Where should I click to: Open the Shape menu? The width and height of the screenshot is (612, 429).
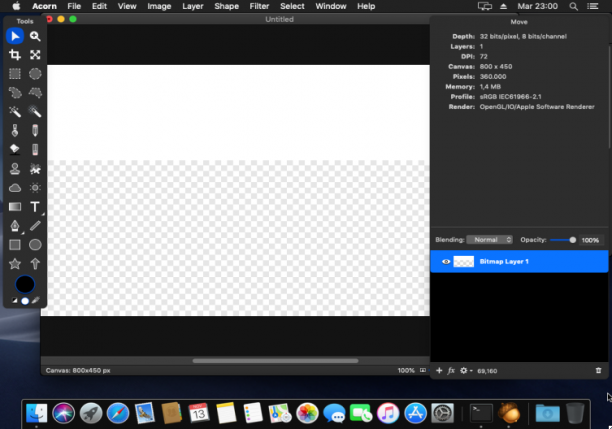click(x=226, y=6)
